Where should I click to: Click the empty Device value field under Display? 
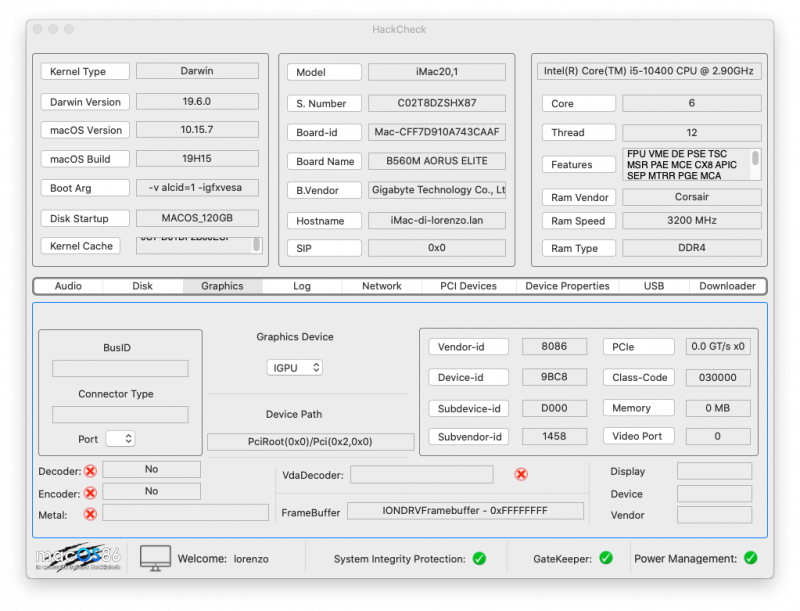click(714, 493)
